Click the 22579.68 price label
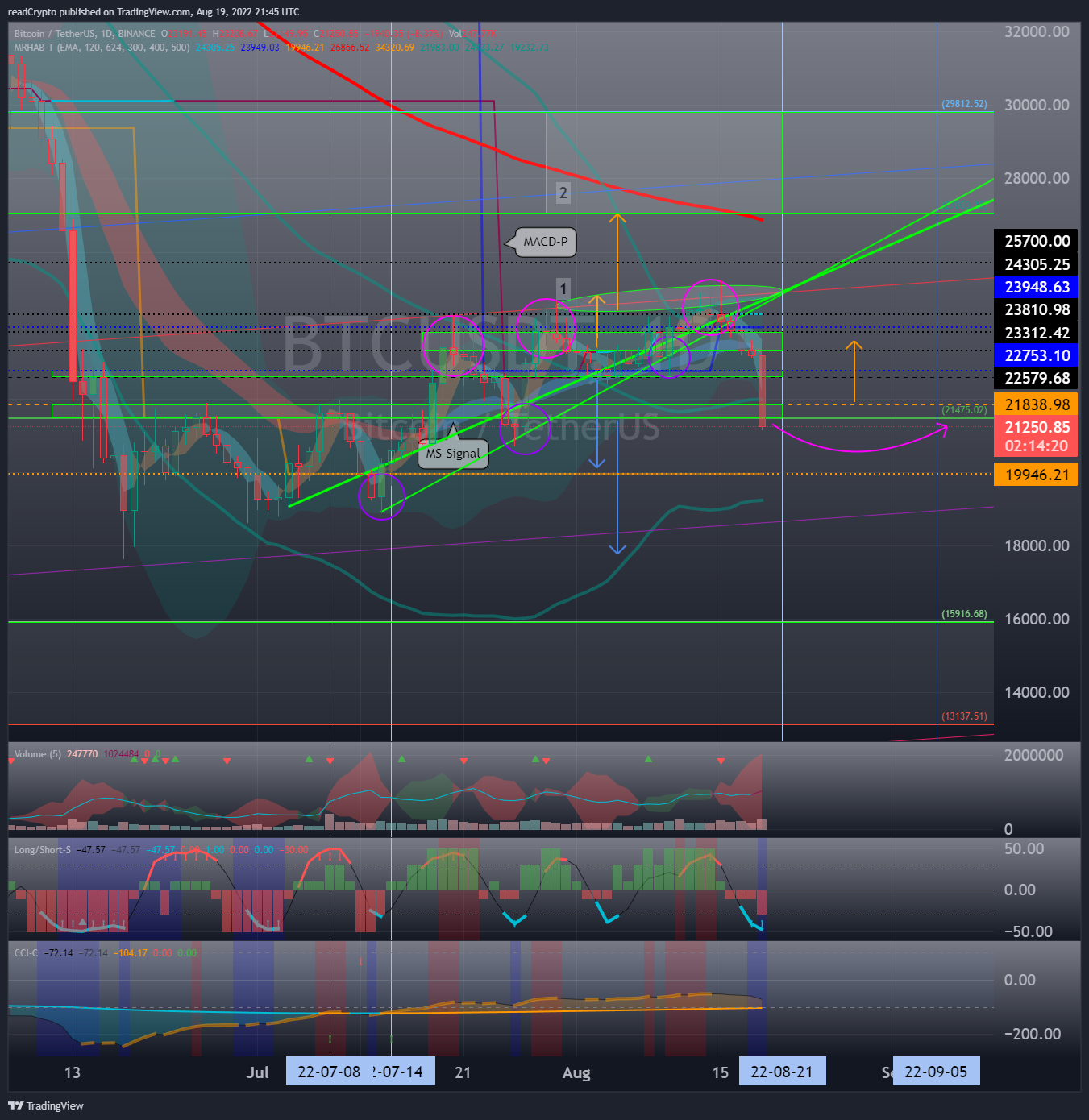The width and height of the screenshot is (1089, 1120). 1037,378
